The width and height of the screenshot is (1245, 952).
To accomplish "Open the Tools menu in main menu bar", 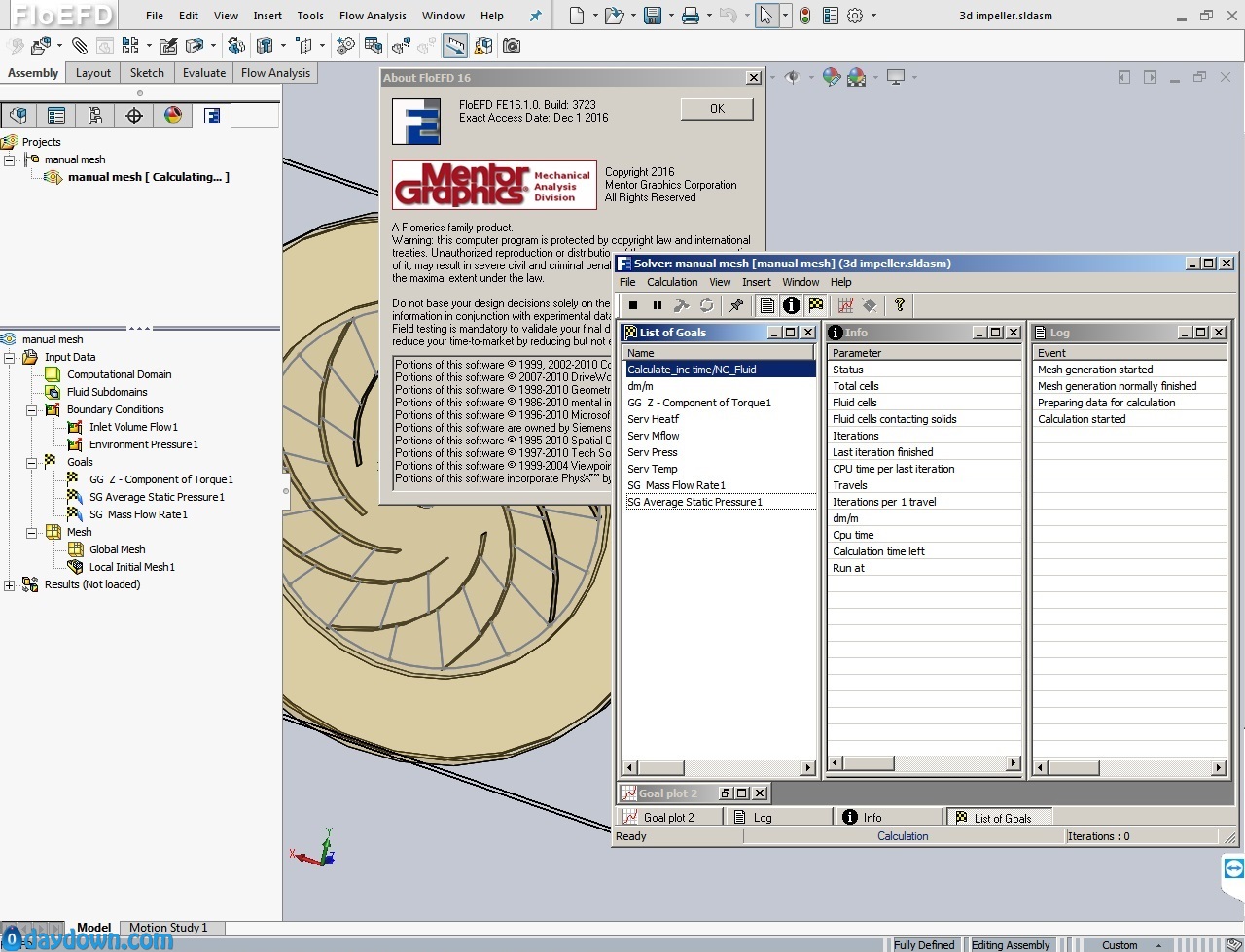I will click(x=310, y=16).
